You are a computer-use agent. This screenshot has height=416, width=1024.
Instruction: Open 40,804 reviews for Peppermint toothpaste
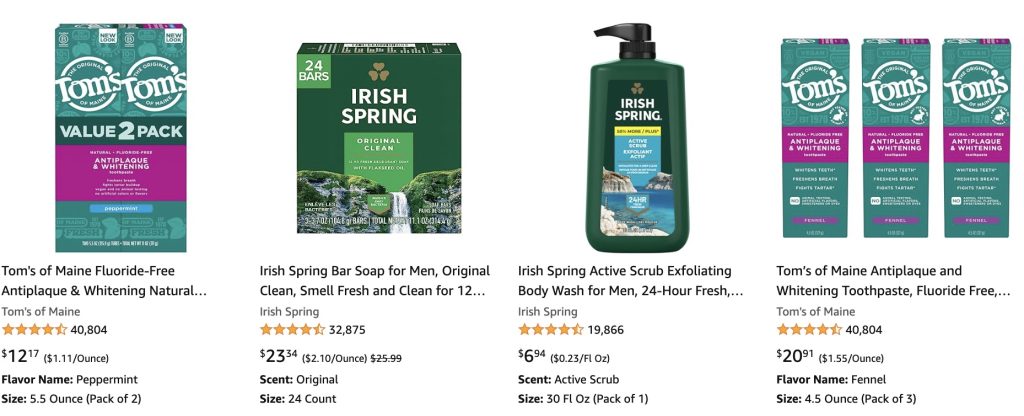click(x=89, y=329)
